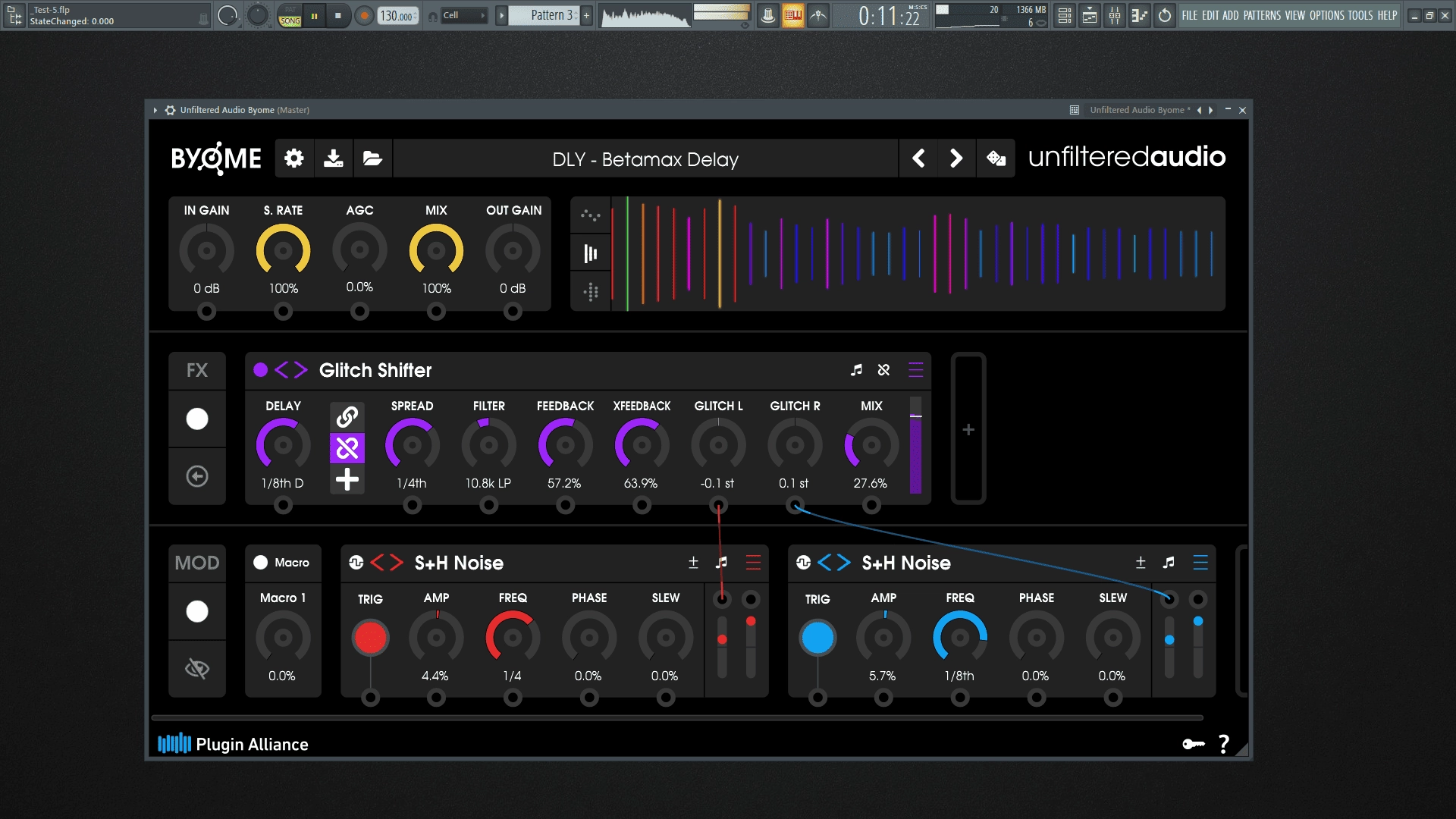1456x819 pixels.
Task: Click blue S+H Noise second depth slider
Action: [x=1198, y=648]
